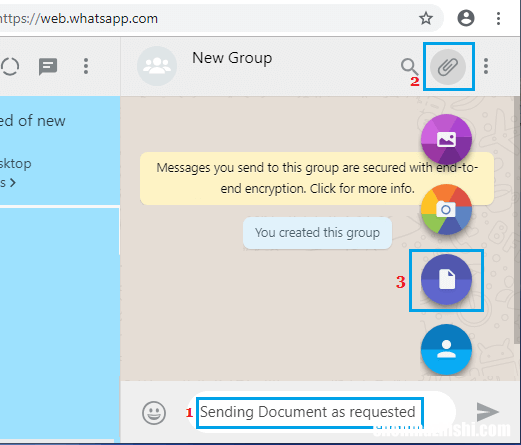The height and width of the screenshot is (445, 521).
Task: Open New Group info from the header title
Action: [x=232, y=58]
